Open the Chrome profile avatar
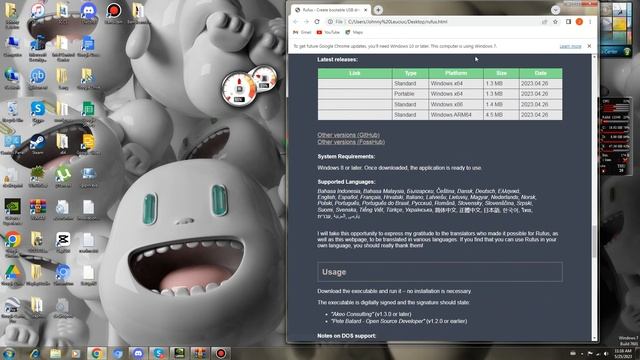This screenshot has width=640, height=360. tap(579, 22)
